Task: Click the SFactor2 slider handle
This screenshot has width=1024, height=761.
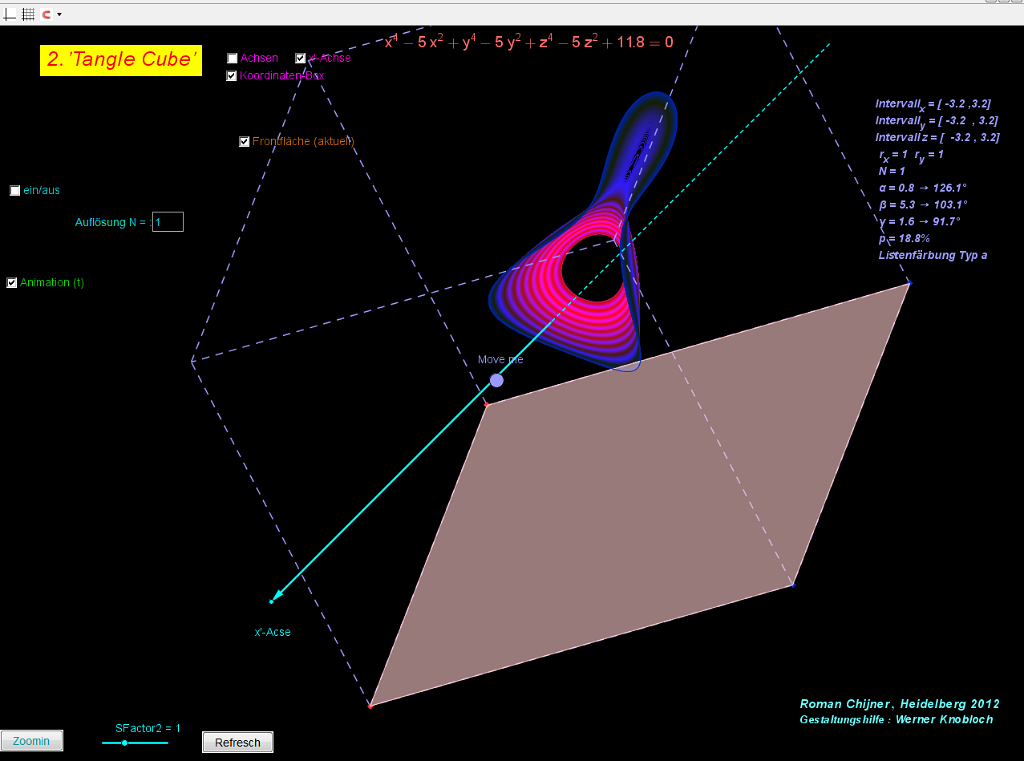Action: pyautogui.click(x=124, y=743)
